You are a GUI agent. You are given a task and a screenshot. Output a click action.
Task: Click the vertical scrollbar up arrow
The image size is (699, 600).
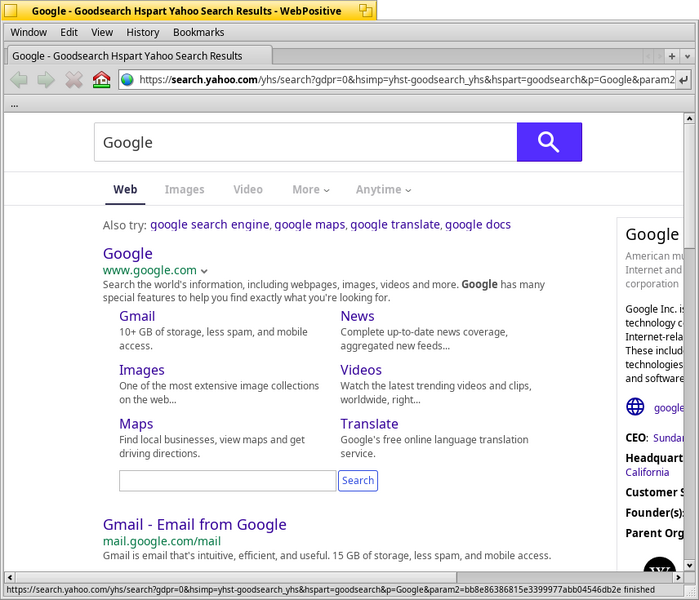[689, 119]
